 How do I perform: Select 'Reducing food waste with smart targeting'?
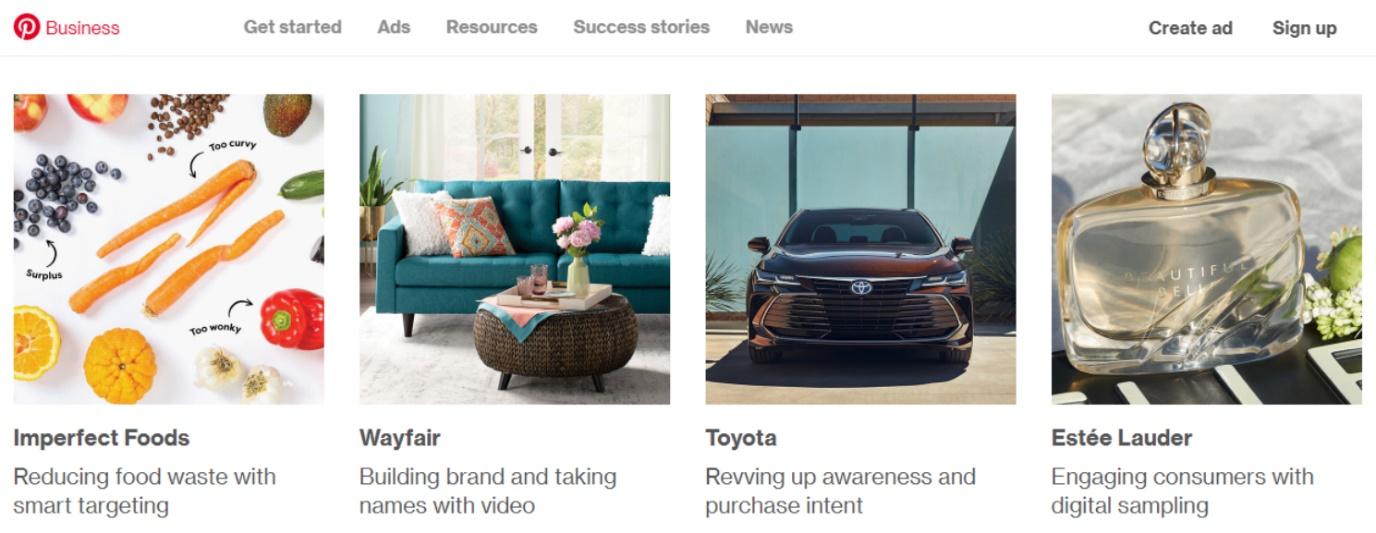pos(145,491)
